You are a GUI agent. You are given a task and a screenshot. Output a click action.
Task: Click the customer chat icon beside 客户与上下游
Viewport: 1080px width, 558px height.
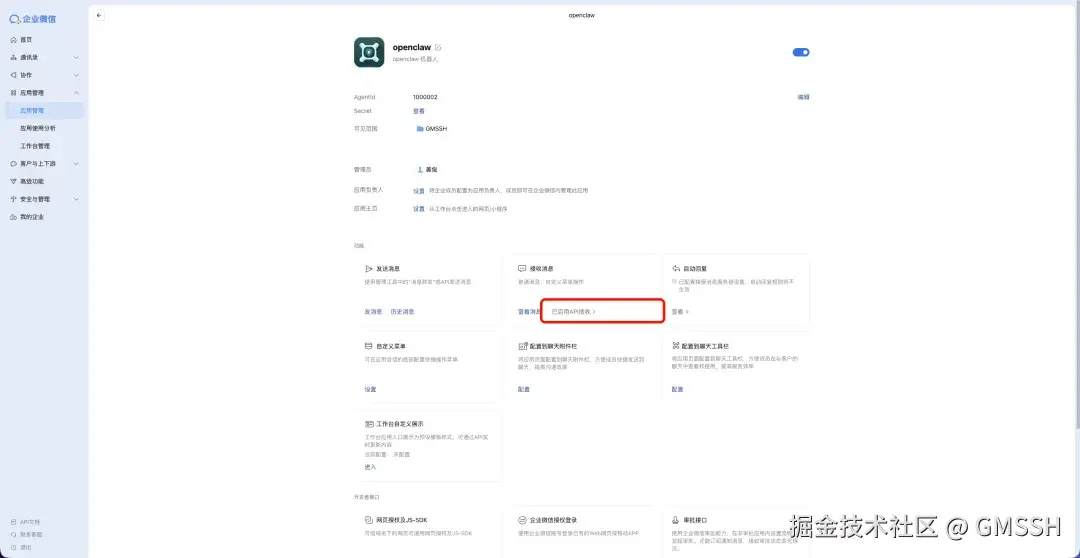(x=13, y=164)
